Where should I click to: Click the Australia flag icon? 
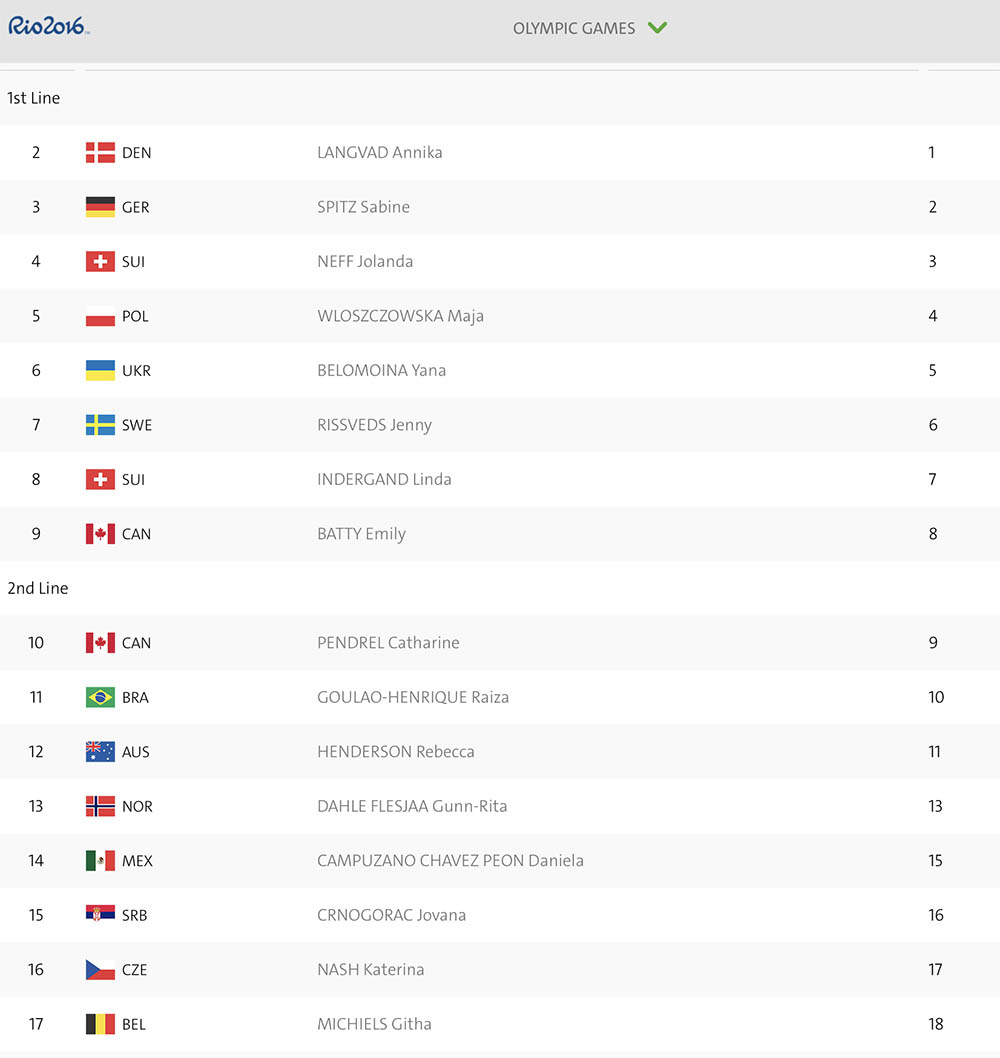point(100,752)
